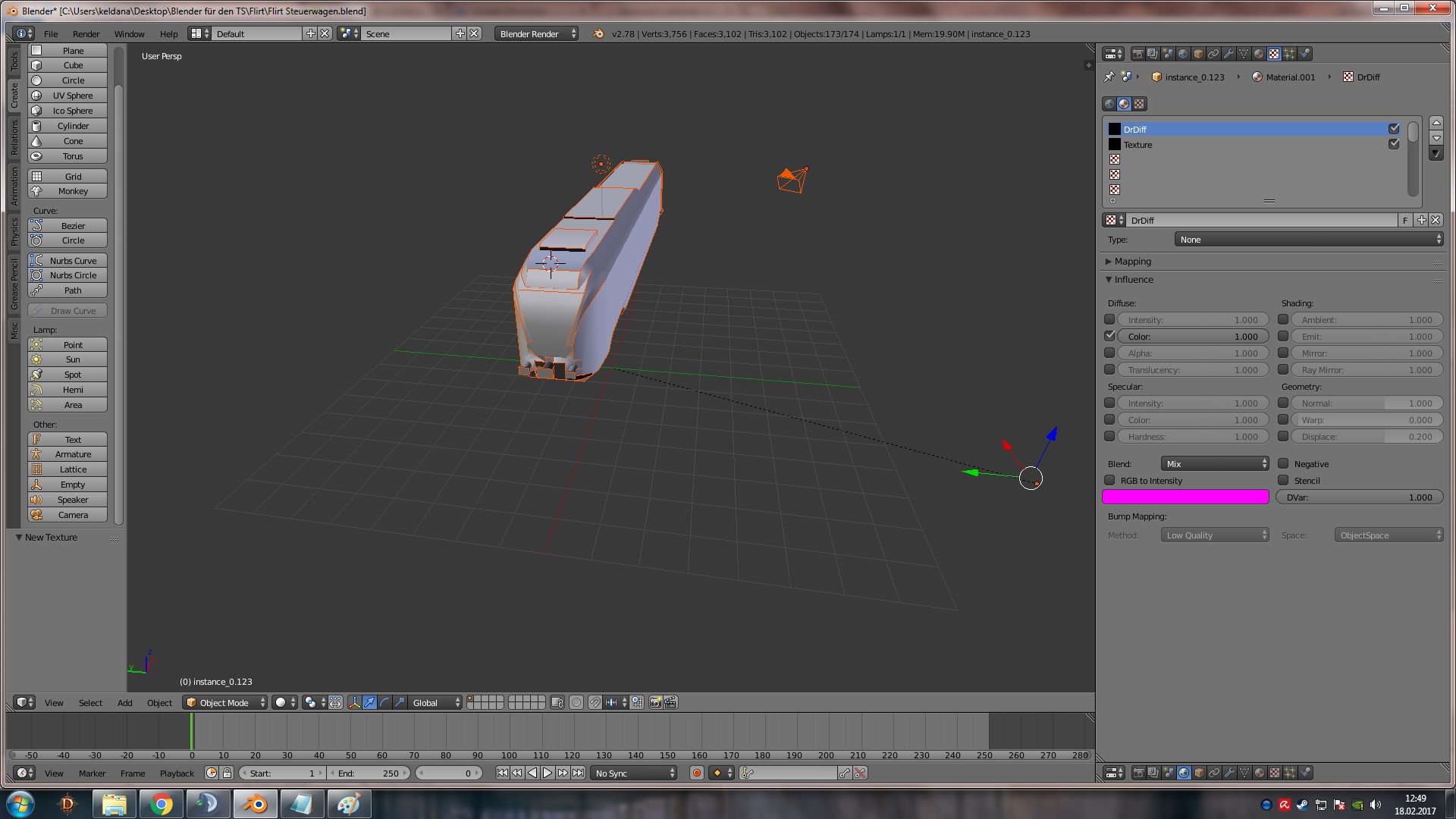Show world textures icon button
Viewport: 1456px width, 819px height.
1109,104
